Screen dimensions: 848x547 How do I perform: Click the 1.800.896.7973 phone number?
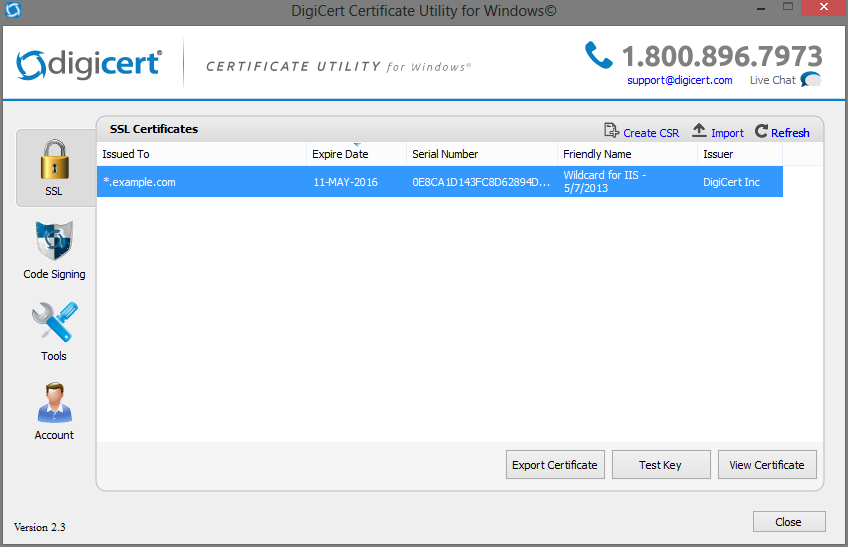coord(722,56)
